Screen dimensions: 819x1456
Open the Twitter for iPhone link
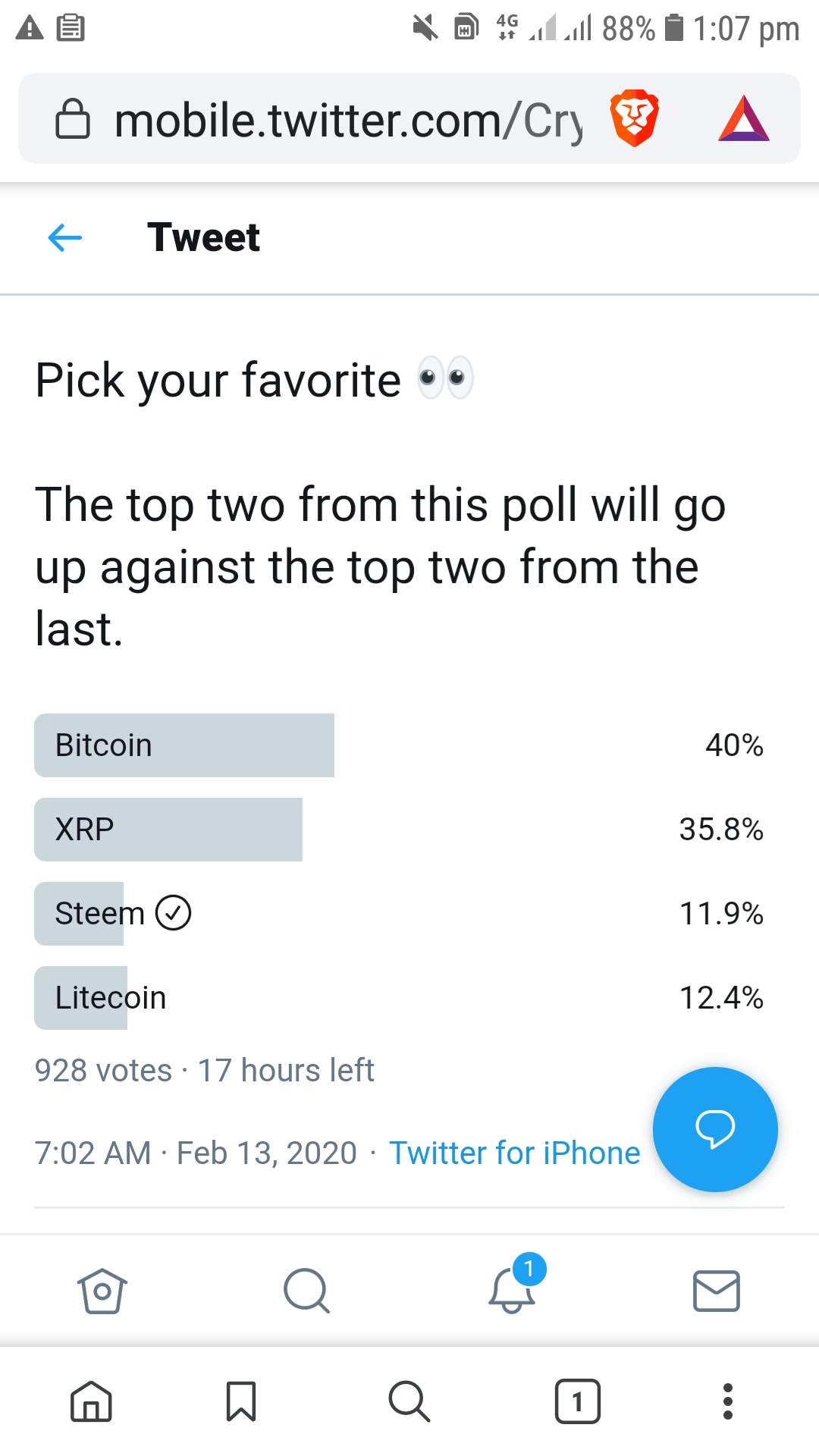pyautogui.click(x=514, y=1153)
